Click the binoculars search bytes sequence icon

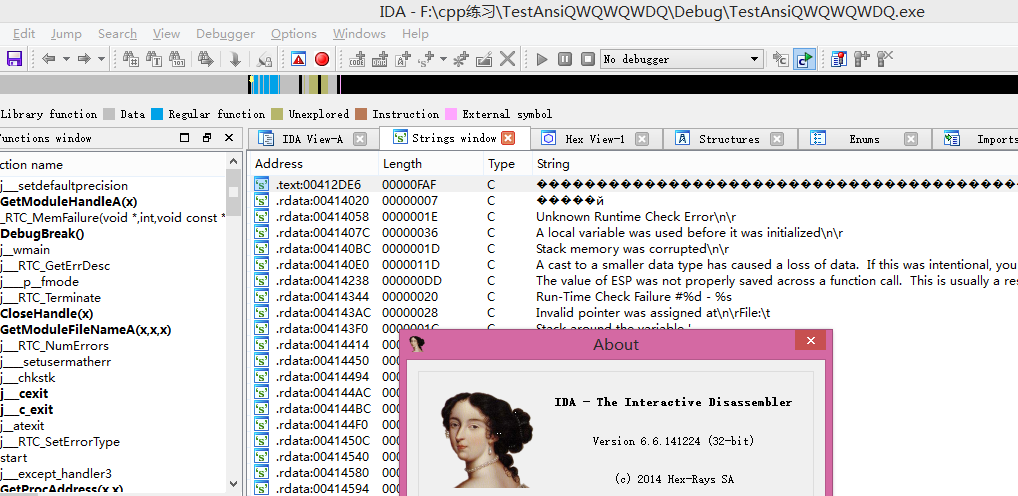point(177,59)
